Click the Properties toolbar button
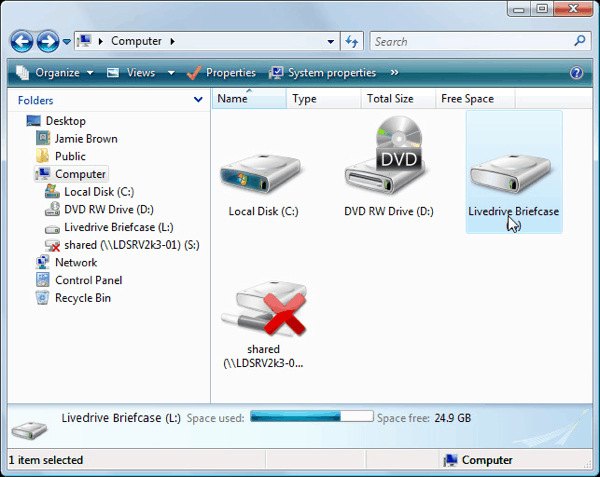Viewport: 600px width, 477px height. point(221,73)
